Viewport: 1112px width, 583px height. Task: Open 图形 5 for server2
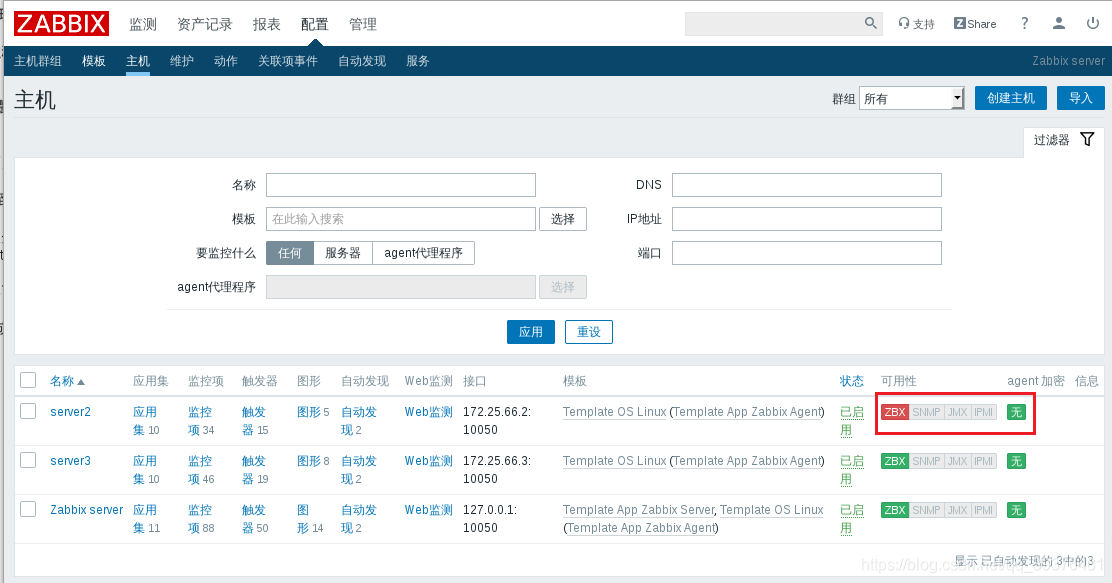pyautogui.click(x=313, y=412)
